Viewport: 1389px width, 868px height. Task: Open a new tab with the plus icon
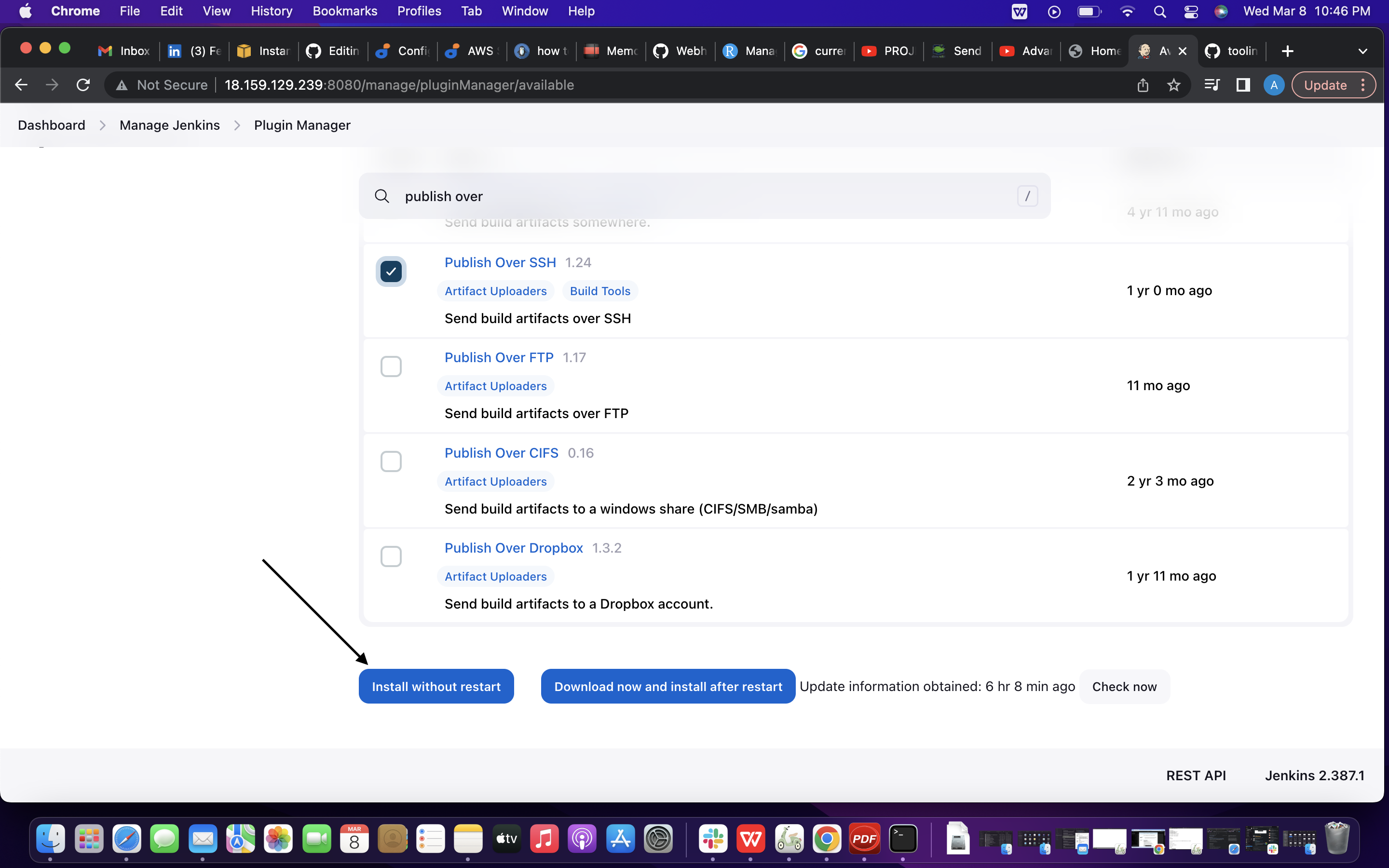click(x=1287, y=51)
